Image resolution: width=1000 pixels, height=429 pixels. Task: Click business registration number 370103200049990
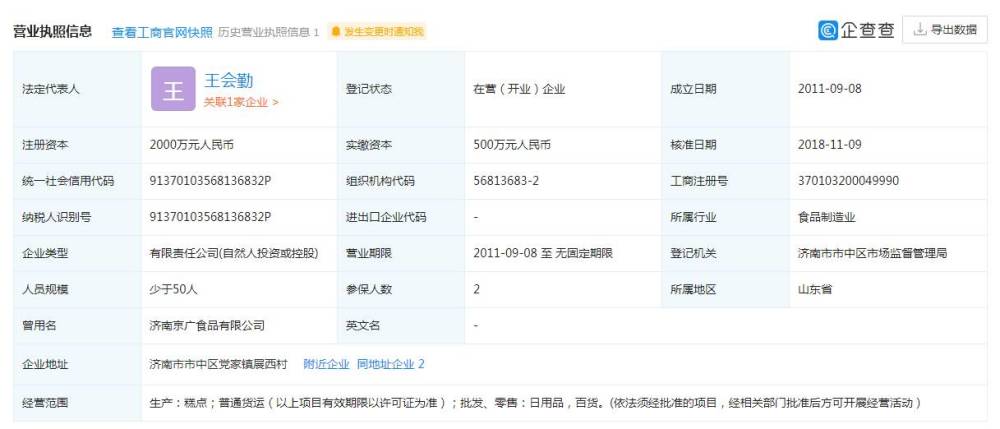[848, 181]
